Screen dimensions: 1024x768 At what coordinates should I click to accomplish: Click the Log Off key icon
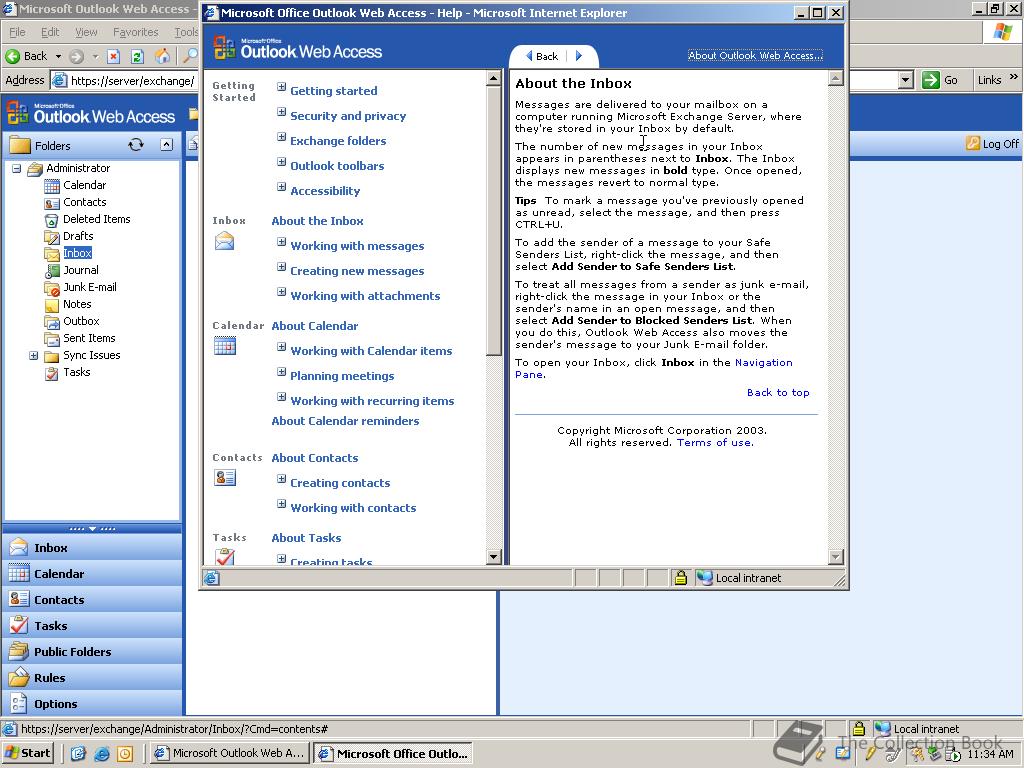tap(973, 143)
